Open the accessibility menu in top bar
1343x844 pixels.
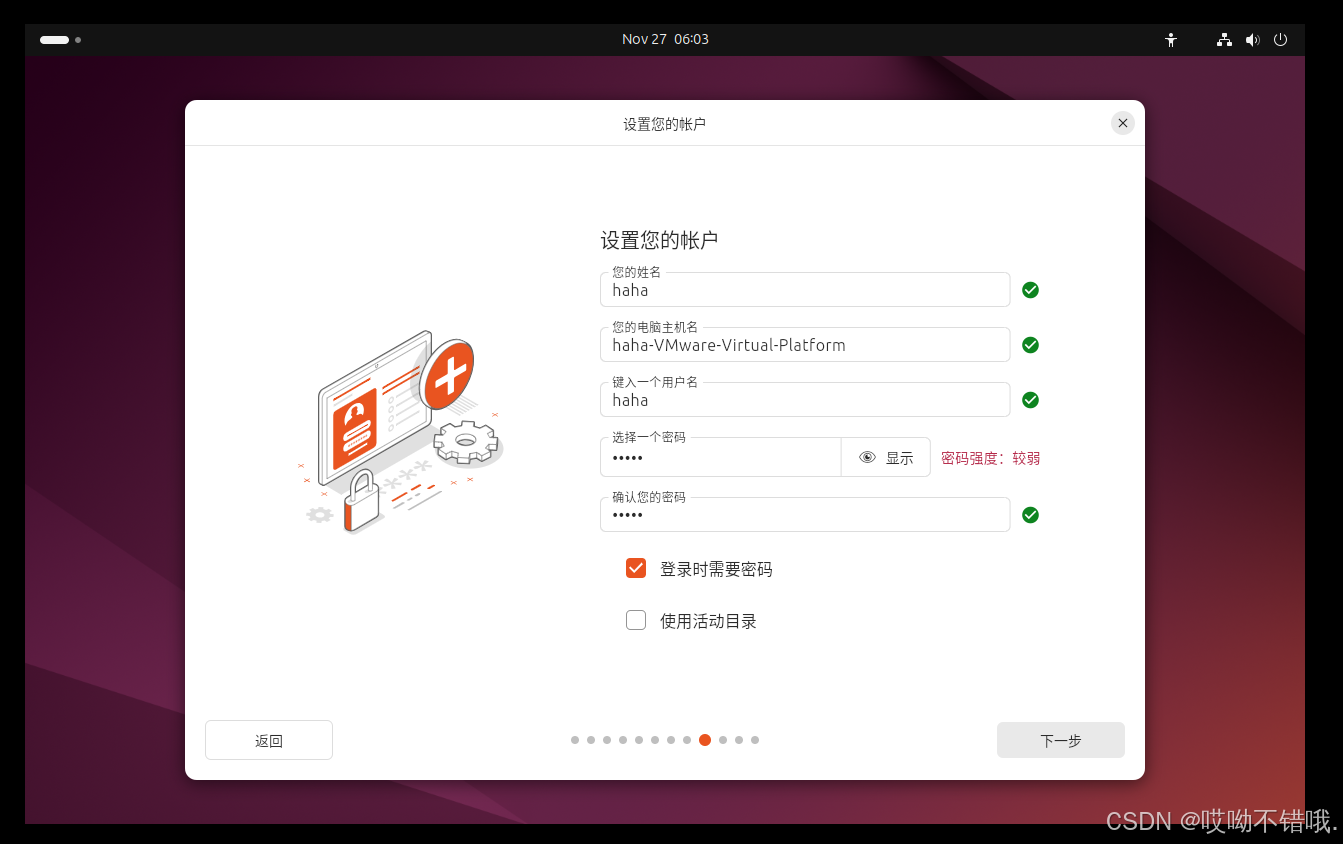tap(1171, 40)
